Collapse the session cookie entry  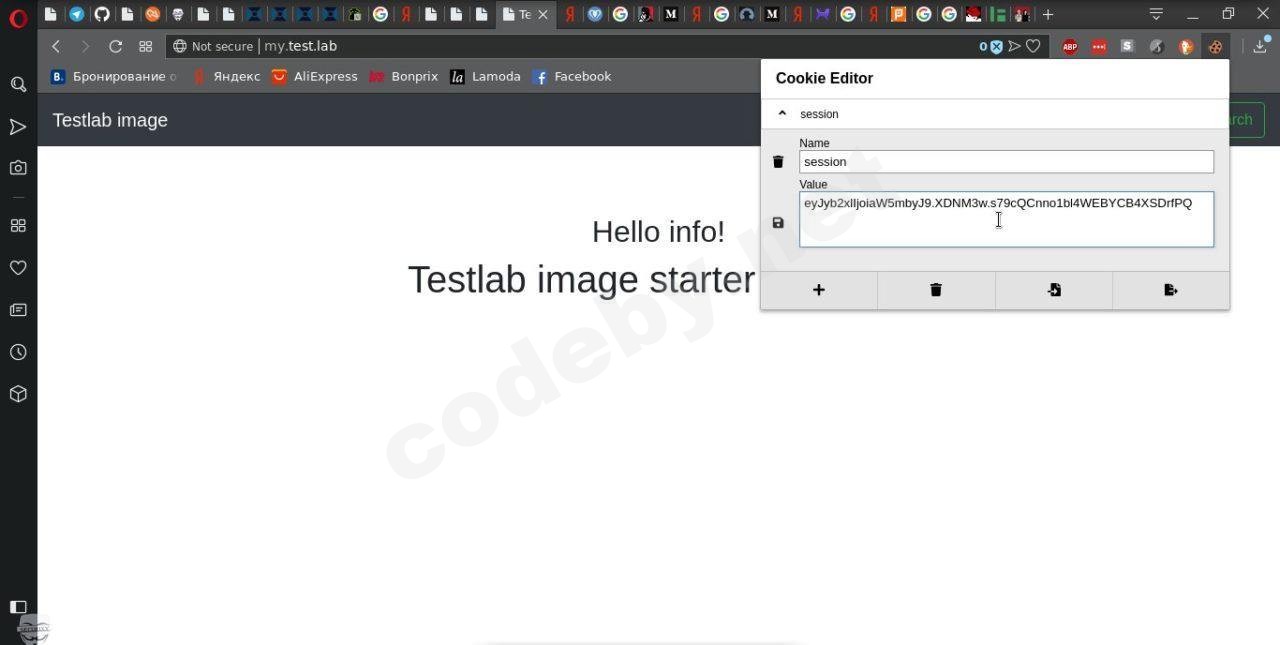click(782, 113)
